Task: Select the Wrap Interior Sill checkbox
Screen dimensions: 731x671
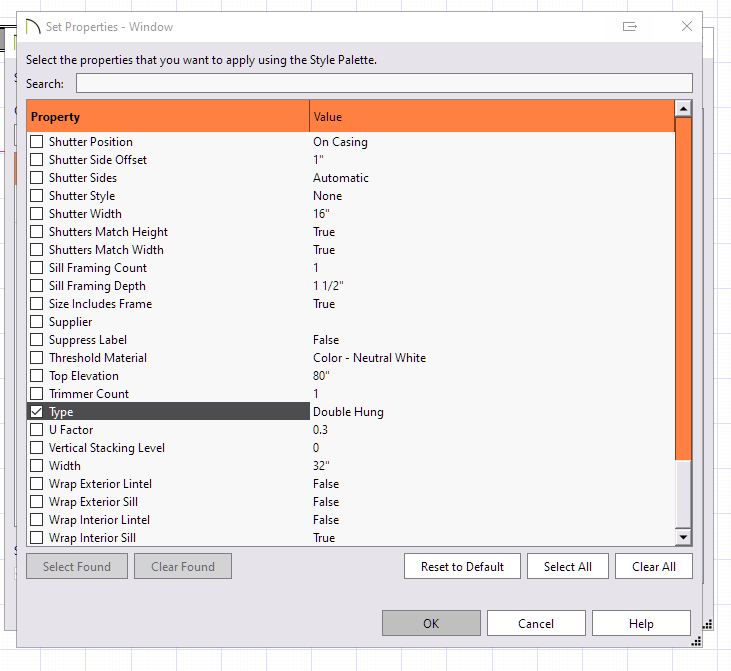Action: pos(37,538)
